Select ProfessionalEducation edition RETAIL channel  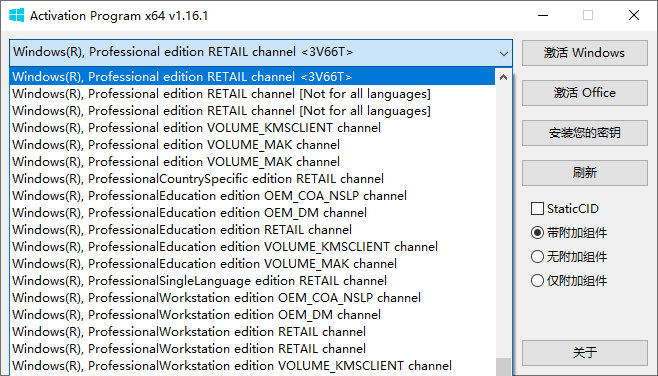tap(252, 230)
